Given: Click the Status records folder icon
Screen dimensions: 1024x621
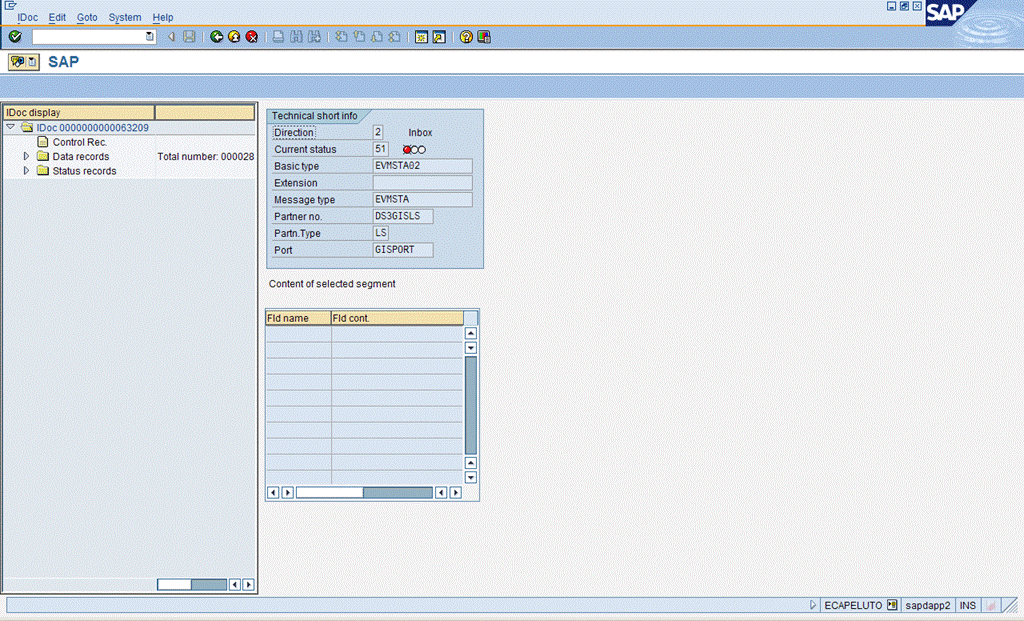Looking at the screenshot, I should point(43,170).
